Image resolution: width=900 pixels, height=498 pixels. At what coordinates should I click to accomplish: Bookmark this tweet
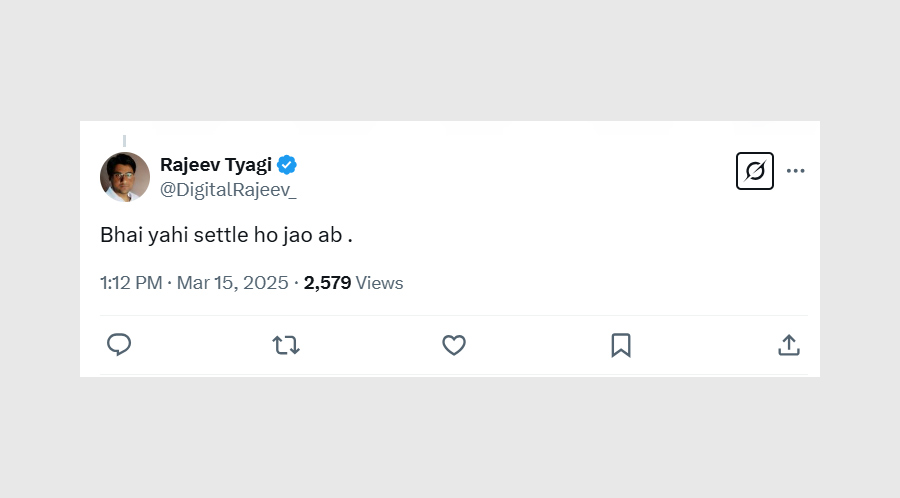point(621,345)
